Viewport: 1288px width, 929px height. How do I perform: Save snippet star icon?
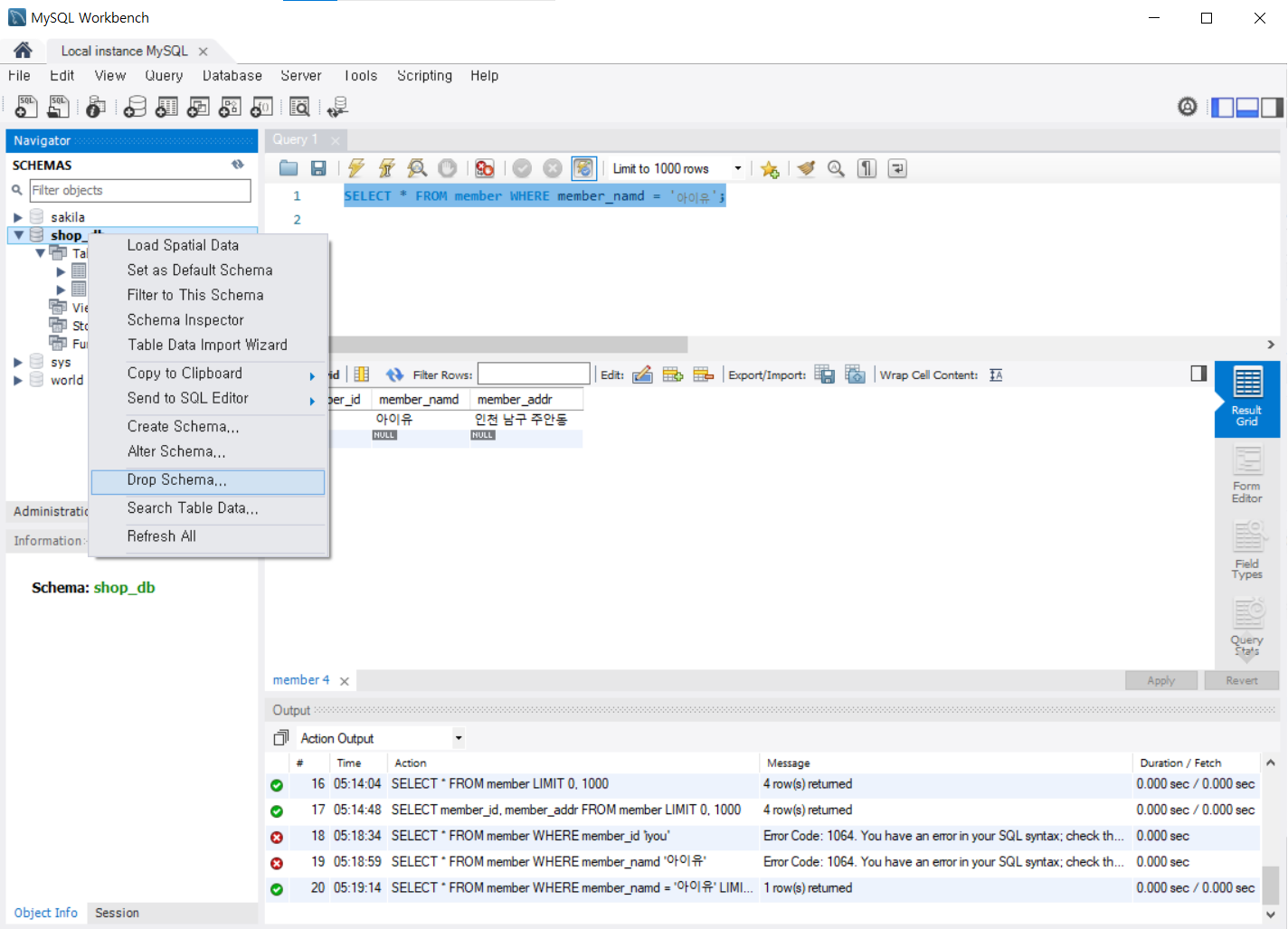point(770,169)
